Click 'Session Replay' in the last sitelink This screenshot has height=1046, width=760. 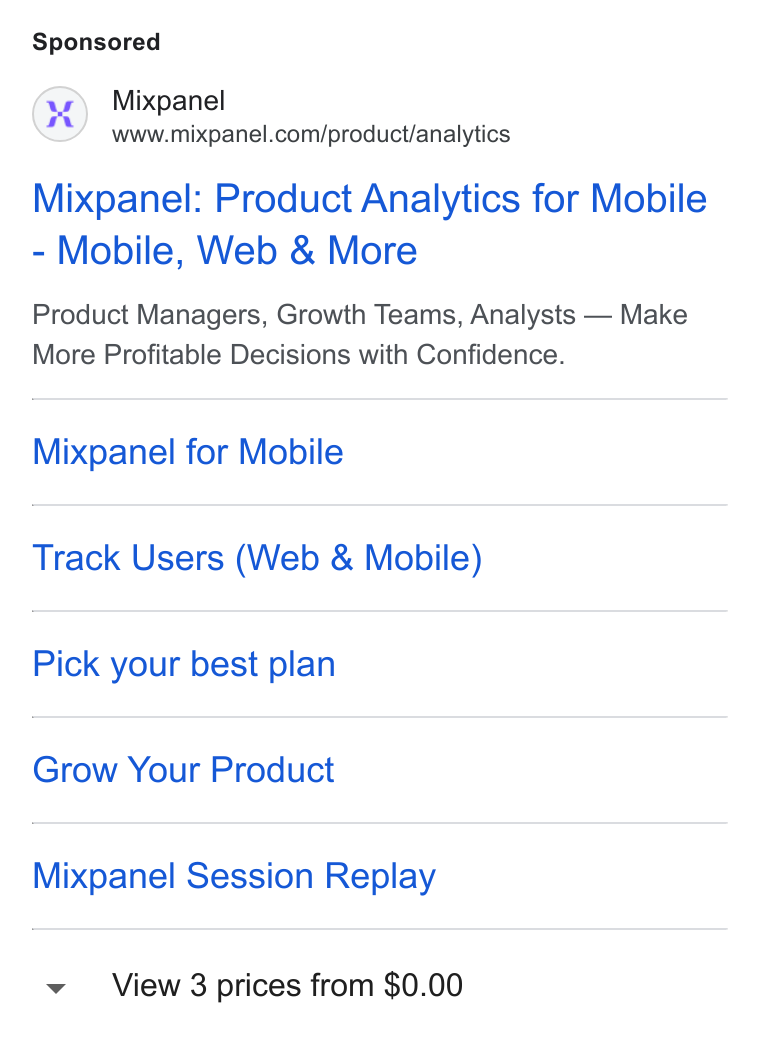tap(311, 877)
